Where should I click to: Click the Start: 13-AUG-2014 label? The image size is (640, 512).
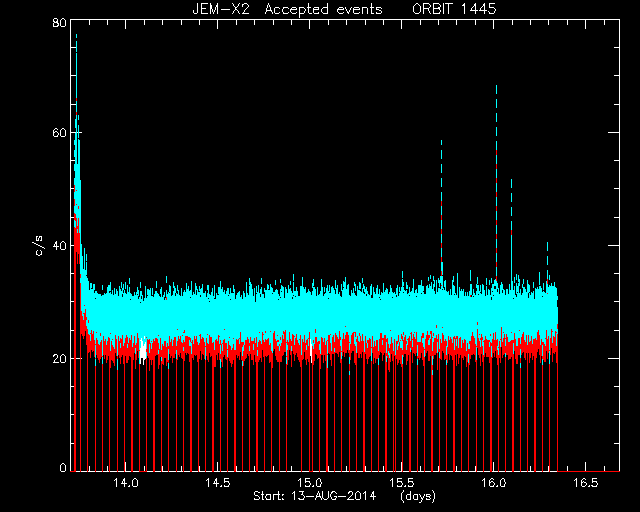[x=315, y=496]
